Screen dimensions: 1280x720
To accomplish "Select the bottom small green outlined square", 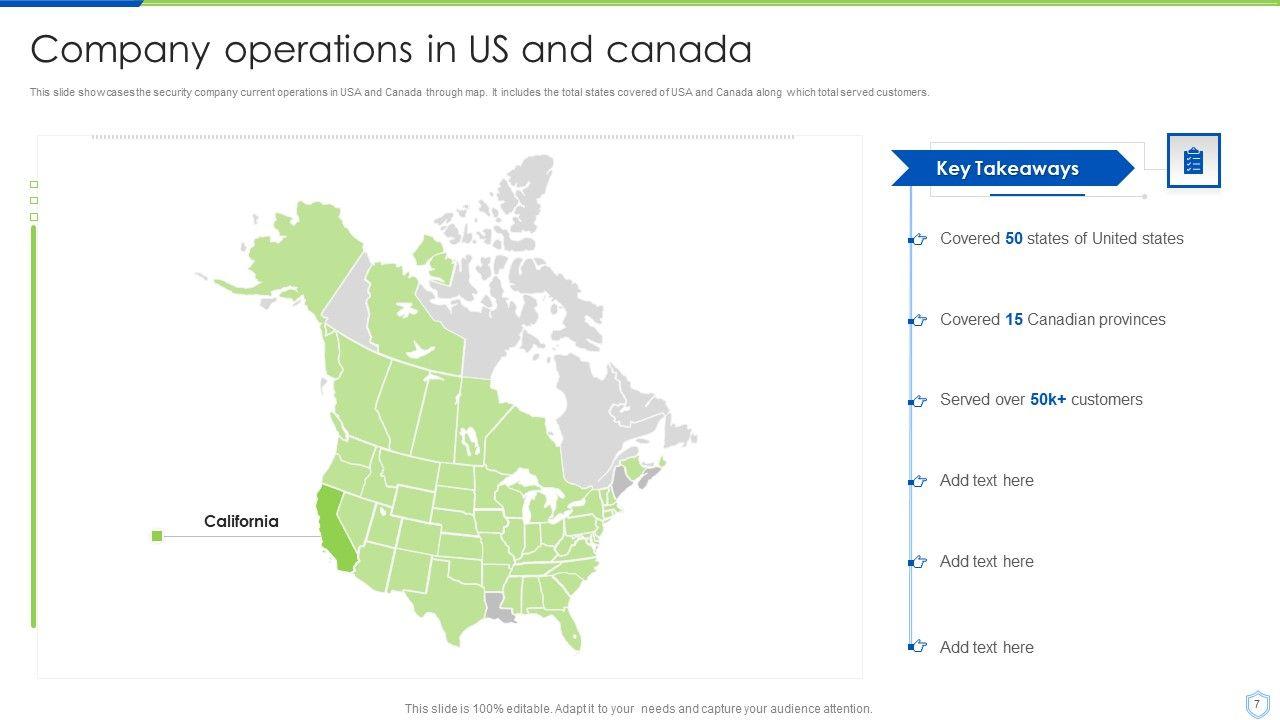I will [34, 217].
